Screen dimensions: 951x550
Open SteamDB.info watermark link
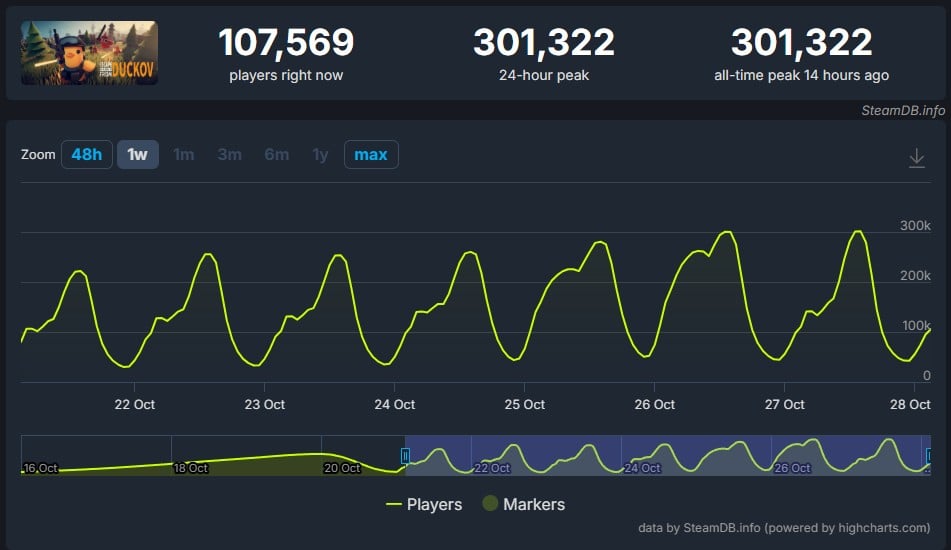click(903, 110)
